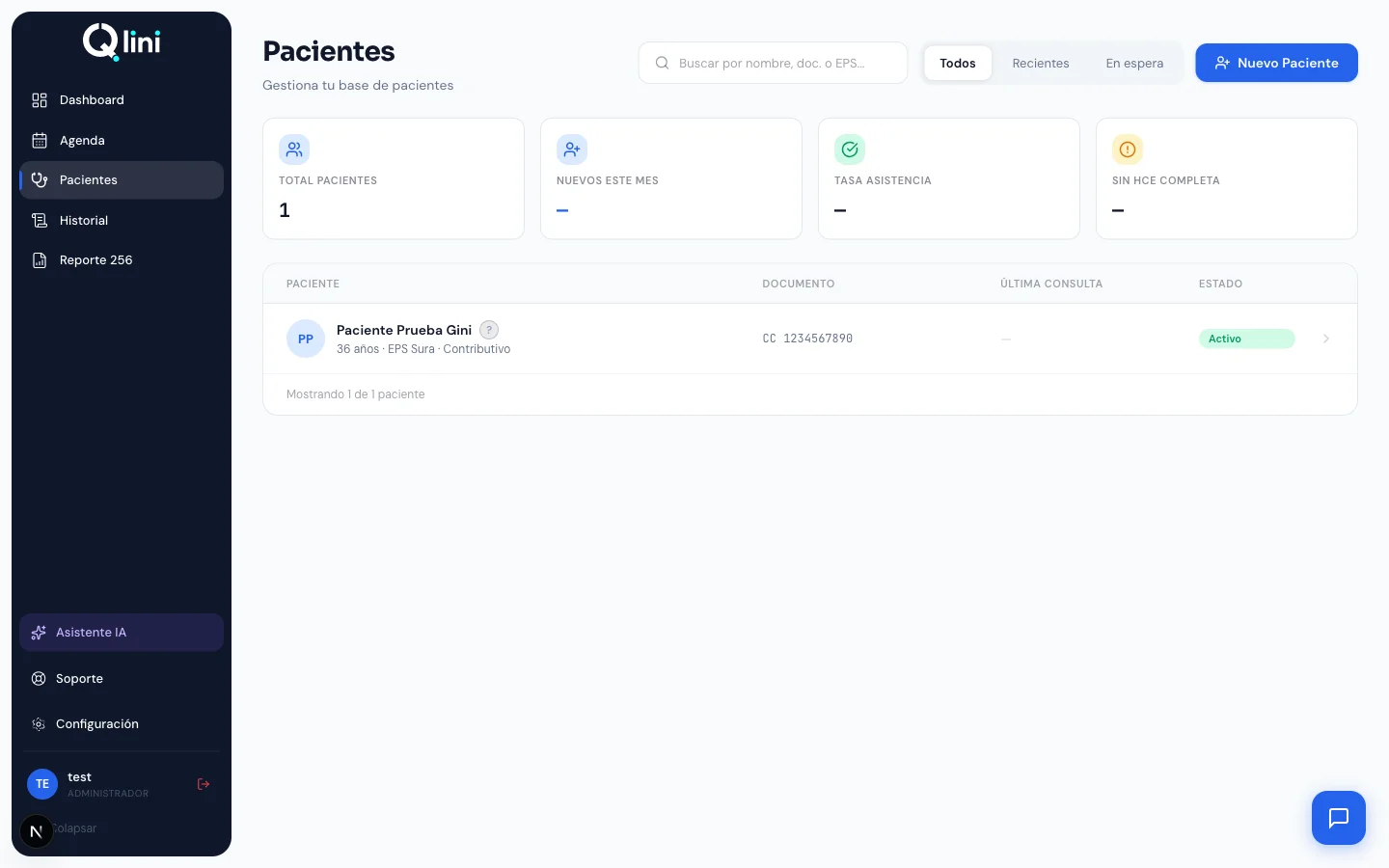
Task: Select the Pacientes sidebar item
Action: point(122,180)
